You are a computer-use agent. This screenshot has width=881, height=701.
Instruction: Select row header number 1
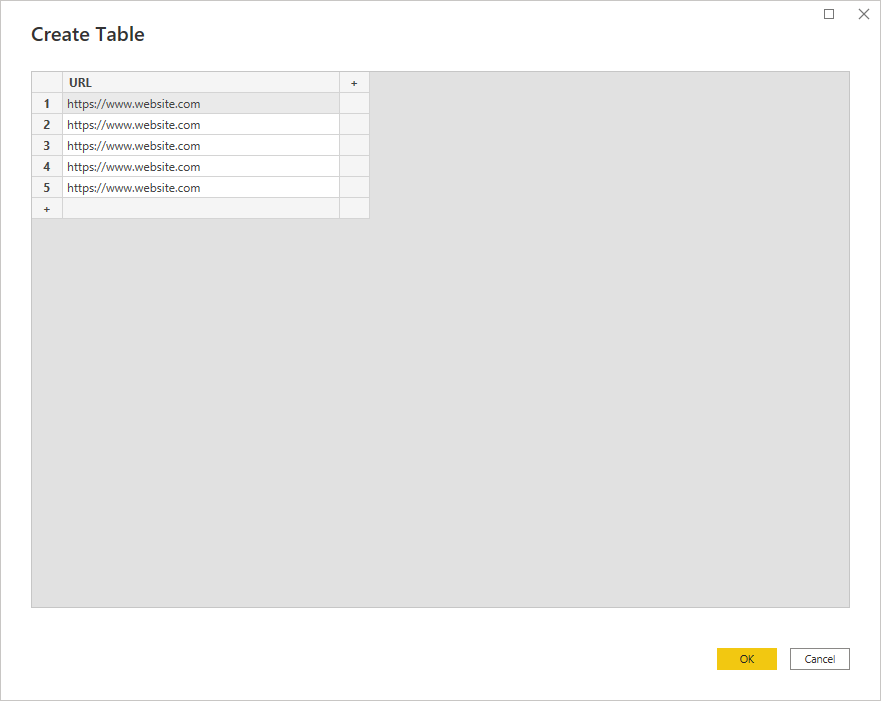click(x=47, y=103)
